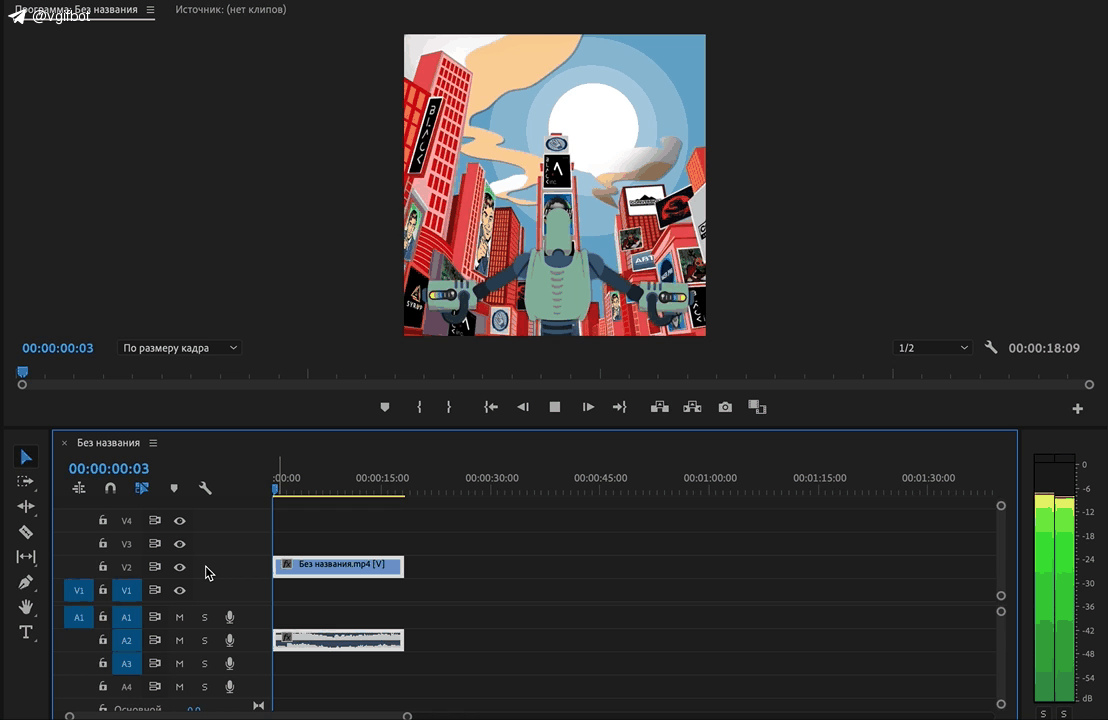
Task: Solo the A2 audio track
Action: [x=204, y=641]
